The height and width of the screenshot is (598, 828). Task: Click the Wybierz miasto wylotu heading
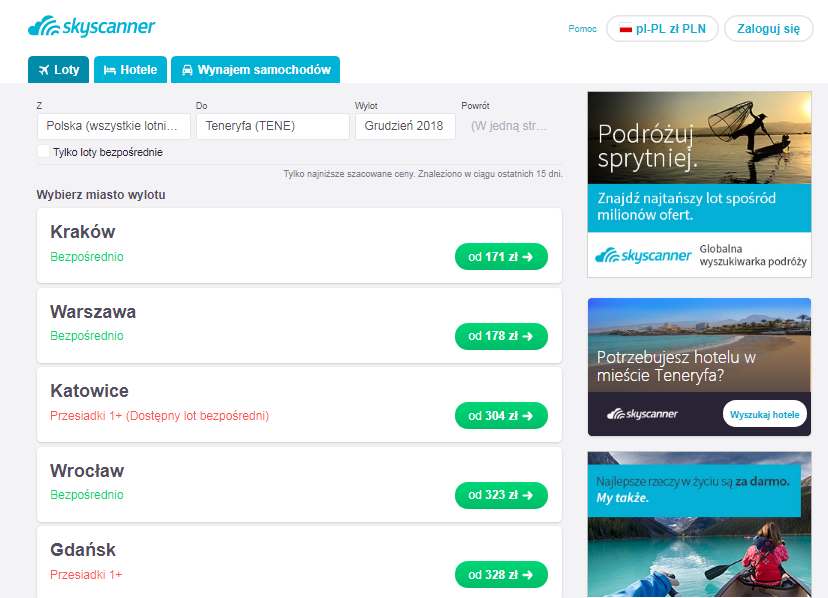pyautogui.click(x=101, y=195)
